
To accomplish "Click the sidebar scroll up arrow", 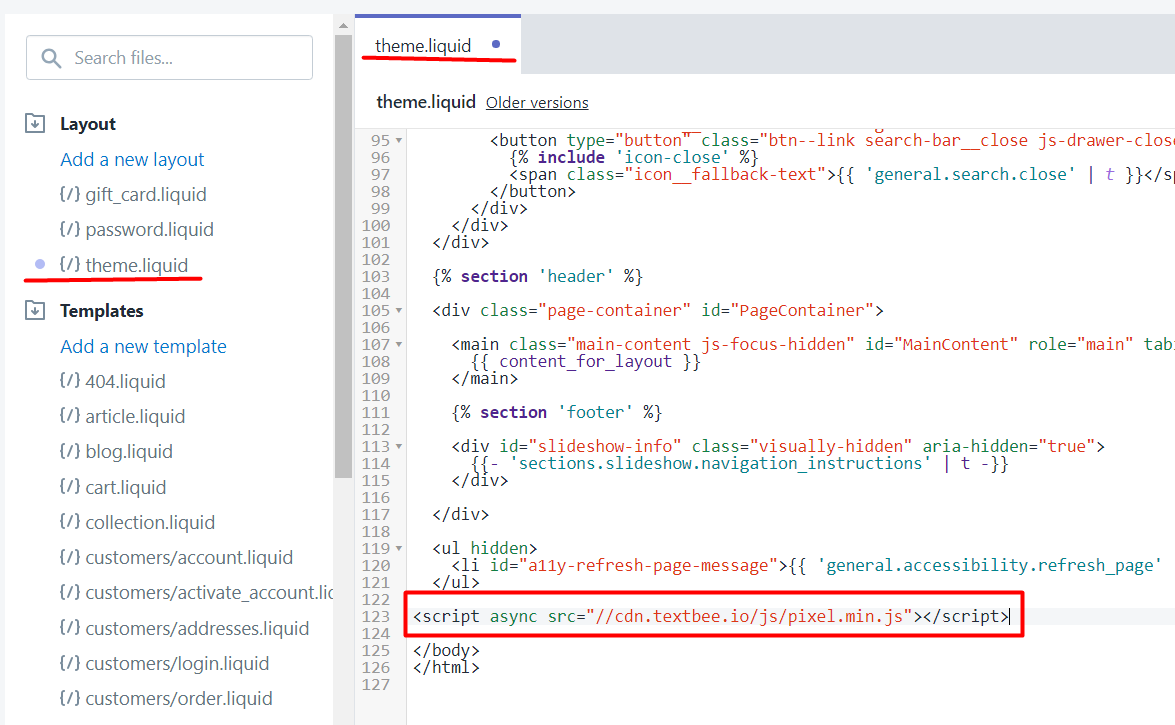I will coord(343,25).
